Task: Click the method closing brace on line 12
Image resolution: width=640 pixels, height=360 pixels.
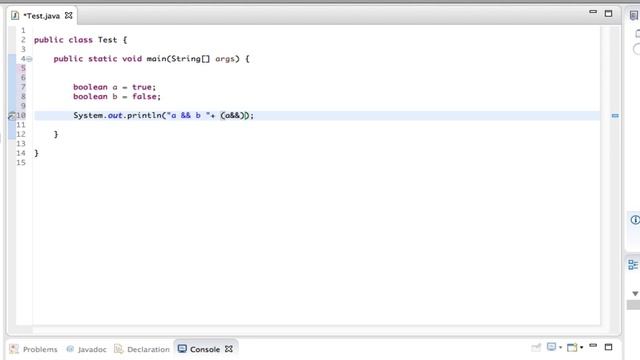Action: click(56, 134)
